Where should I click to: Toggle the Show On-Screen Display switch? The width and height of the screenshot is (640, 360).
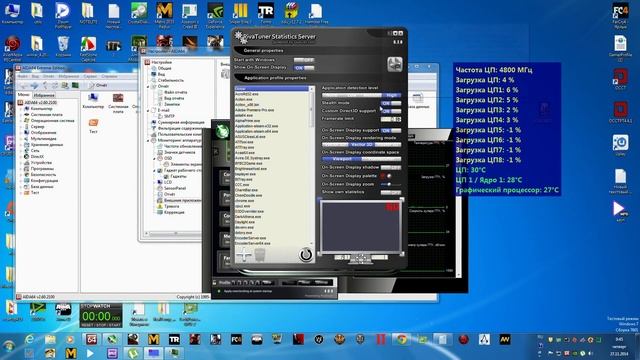click(304, 68)
